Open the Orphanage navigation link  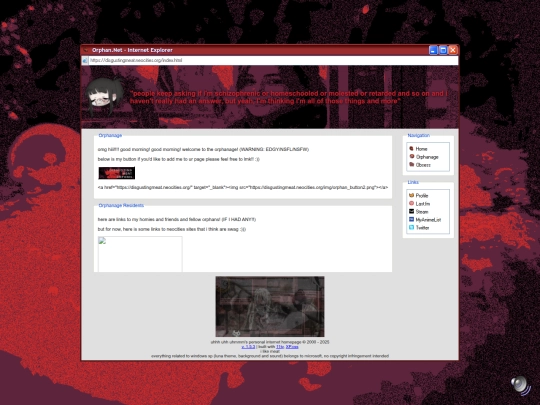click(x=427, y=157)
